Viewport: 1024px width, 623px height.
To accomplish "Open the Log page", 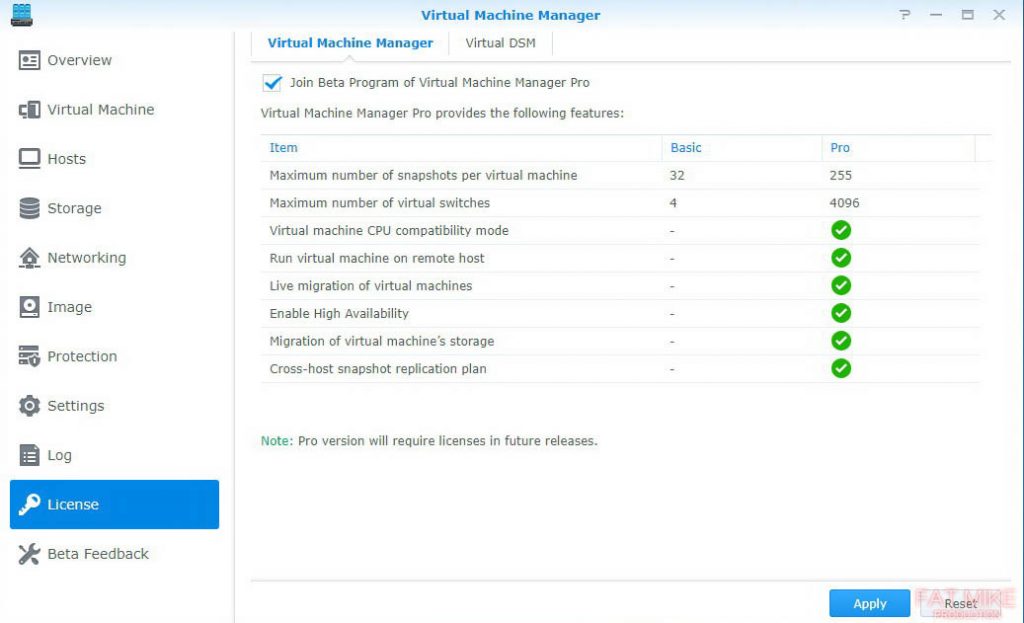I will [x=114, y=455].
